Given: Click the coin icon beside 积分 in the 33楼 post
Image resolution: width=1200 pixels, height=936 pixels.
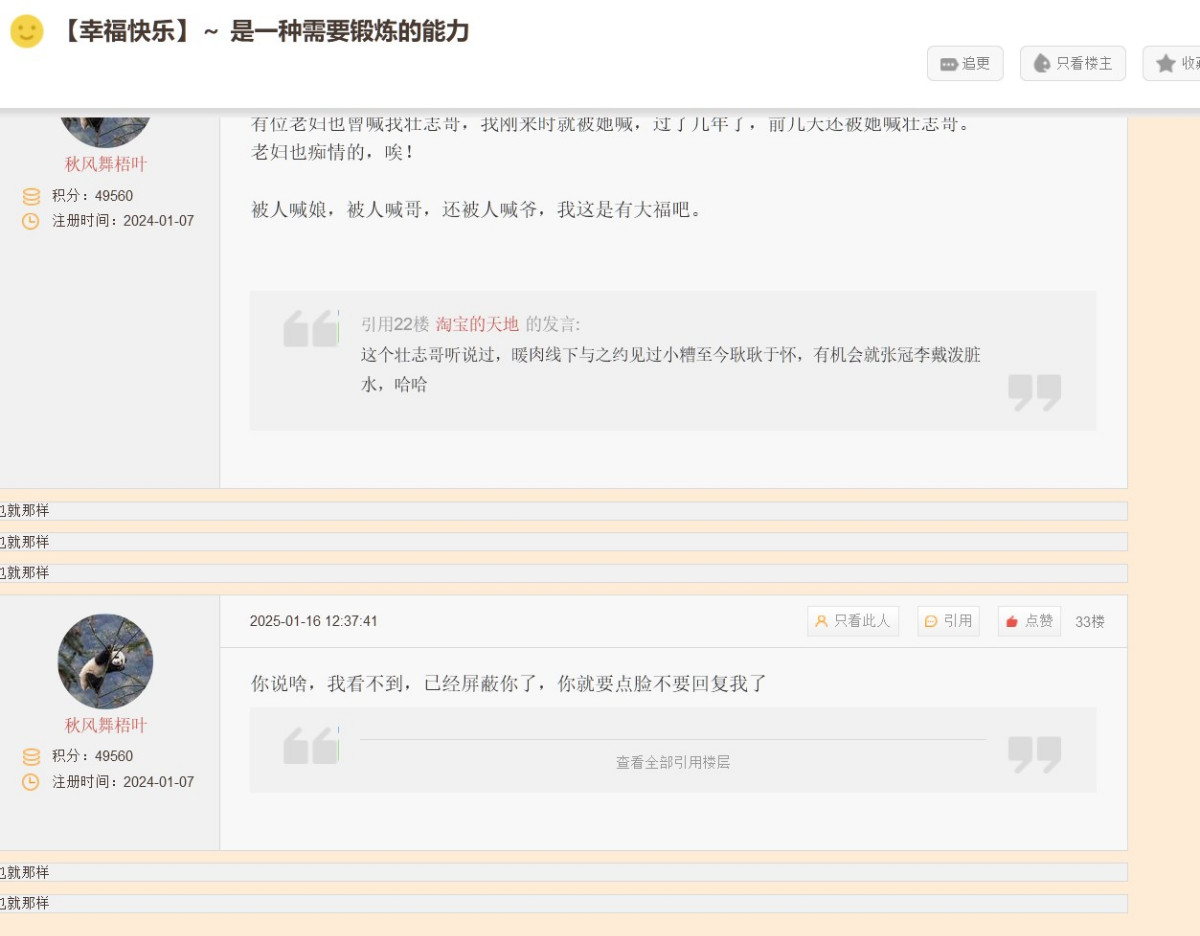Looking at the screenshot, I should pos(31,756).
